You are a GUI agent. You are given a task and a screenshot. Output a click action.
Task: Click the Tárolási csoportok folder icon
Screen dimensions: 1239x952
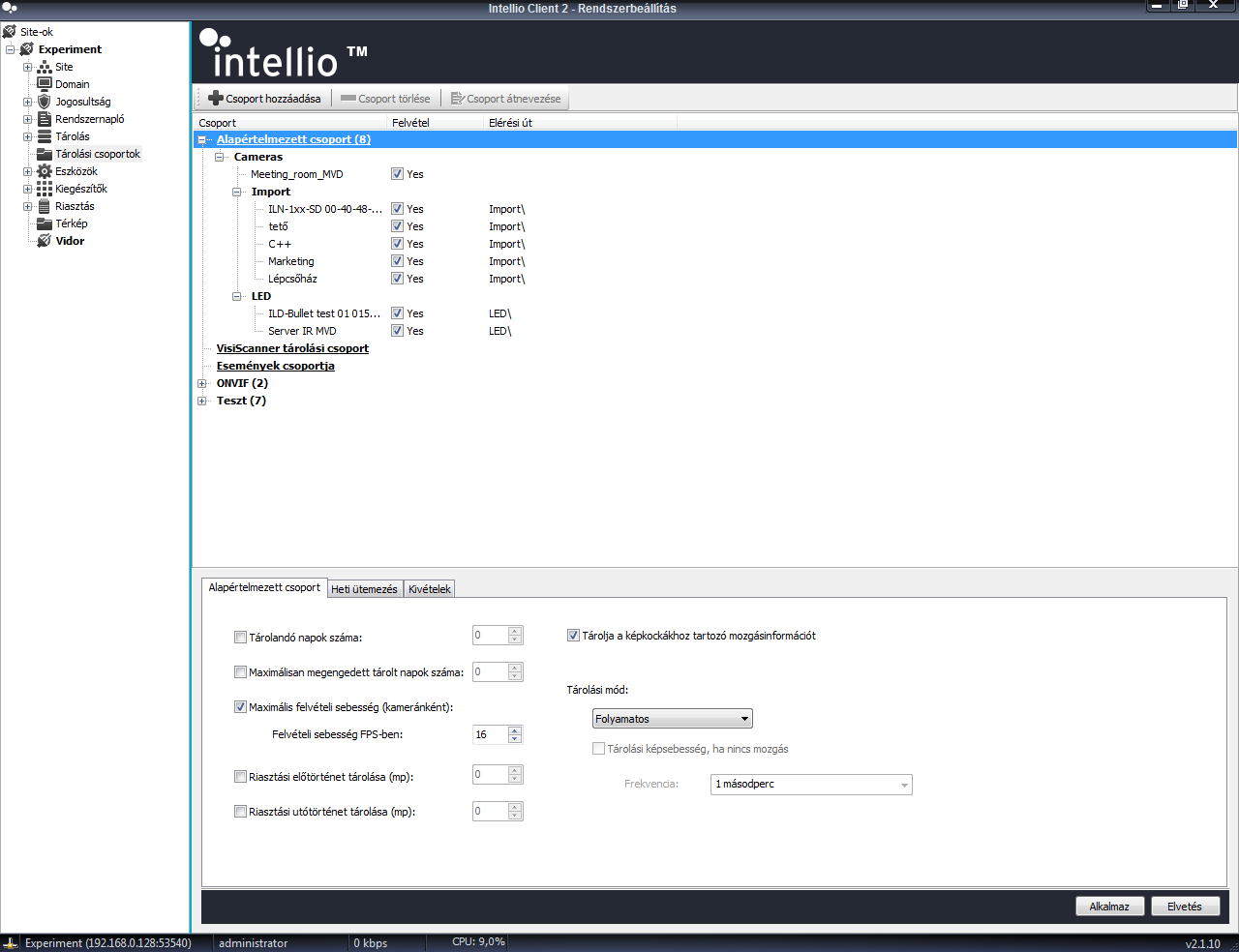(x=45, y=154)
